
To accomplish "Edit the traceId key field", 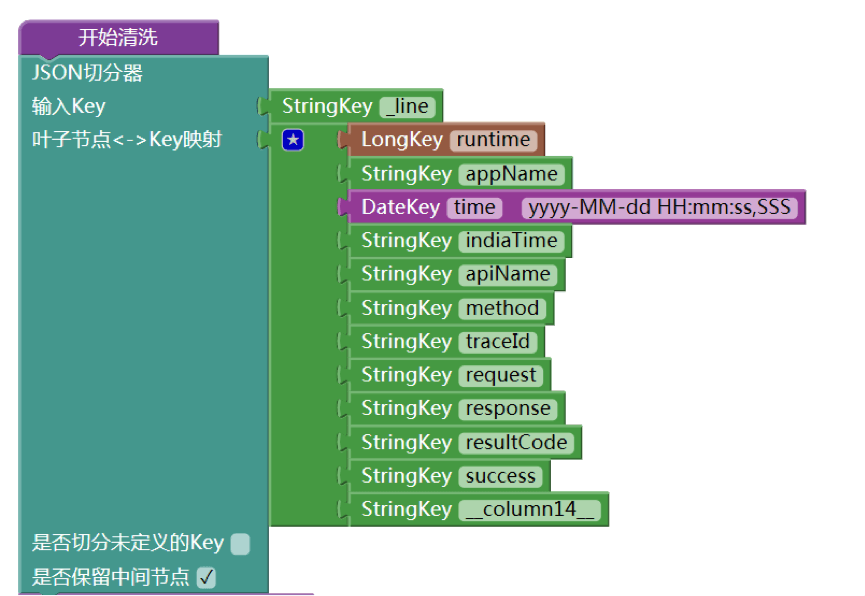I will 498,342.
